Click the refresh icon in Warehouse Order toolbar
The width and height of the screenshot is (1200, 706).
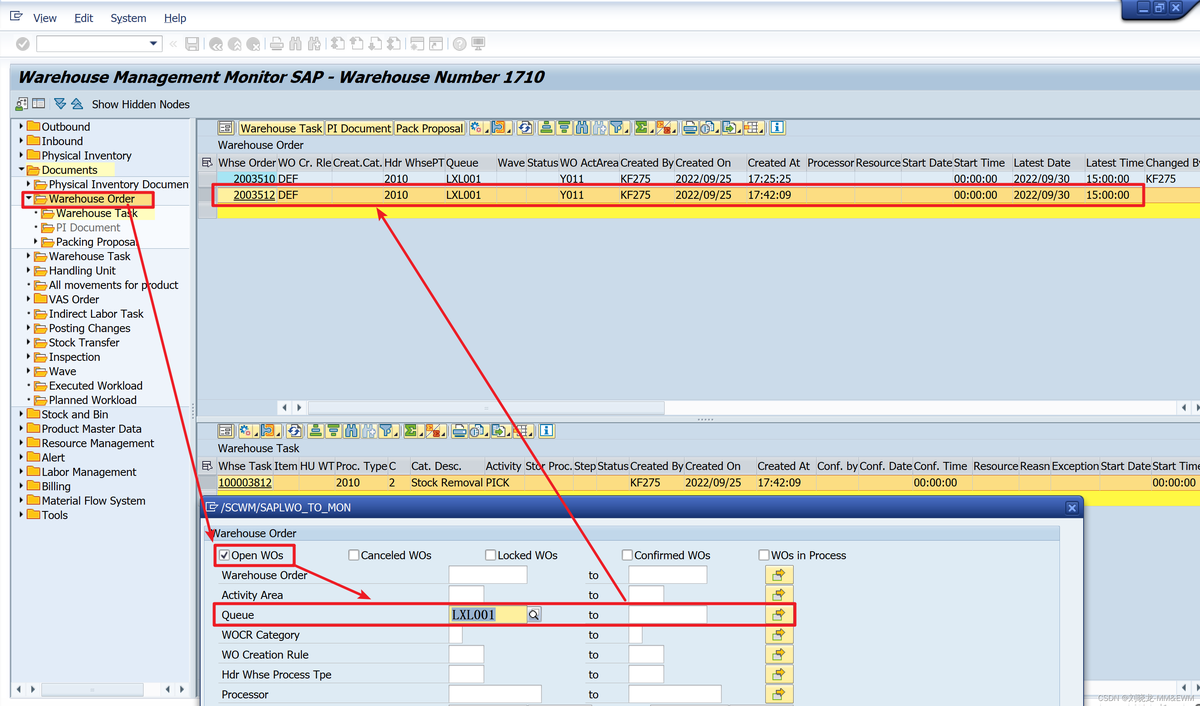(x=524, y=128)
